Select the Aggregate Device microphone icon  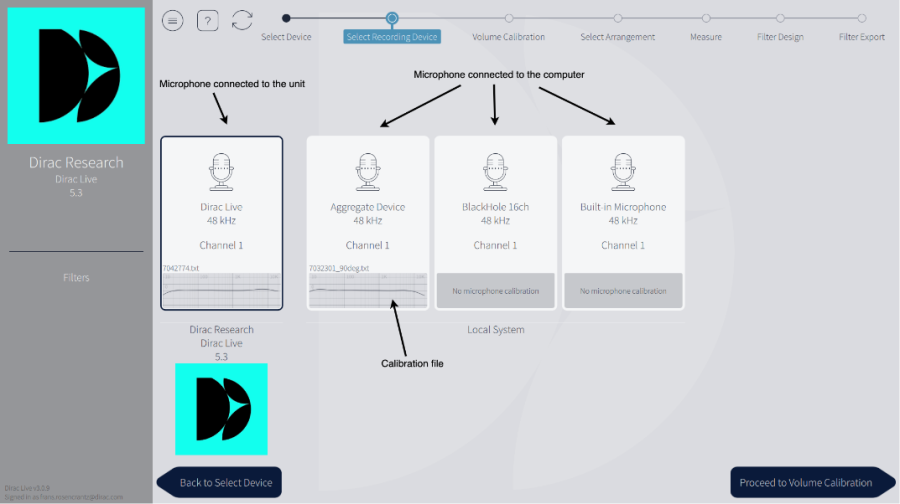coord(367,172)
